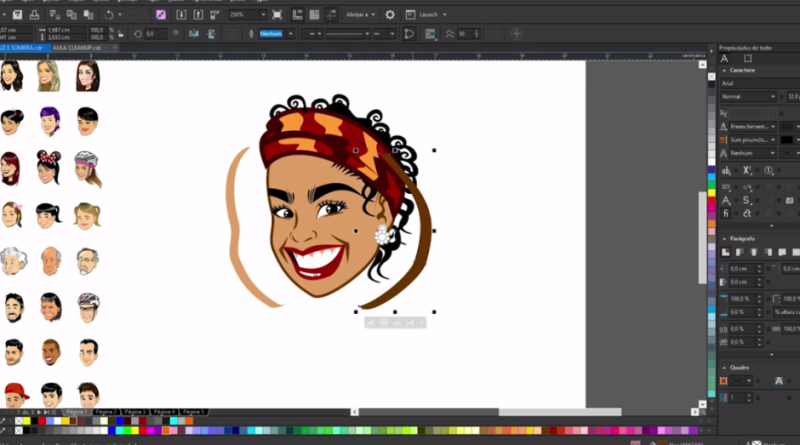Select the no horizontal alignment button
This screenshot has width=800, height=445.
[x=726, y=252]
